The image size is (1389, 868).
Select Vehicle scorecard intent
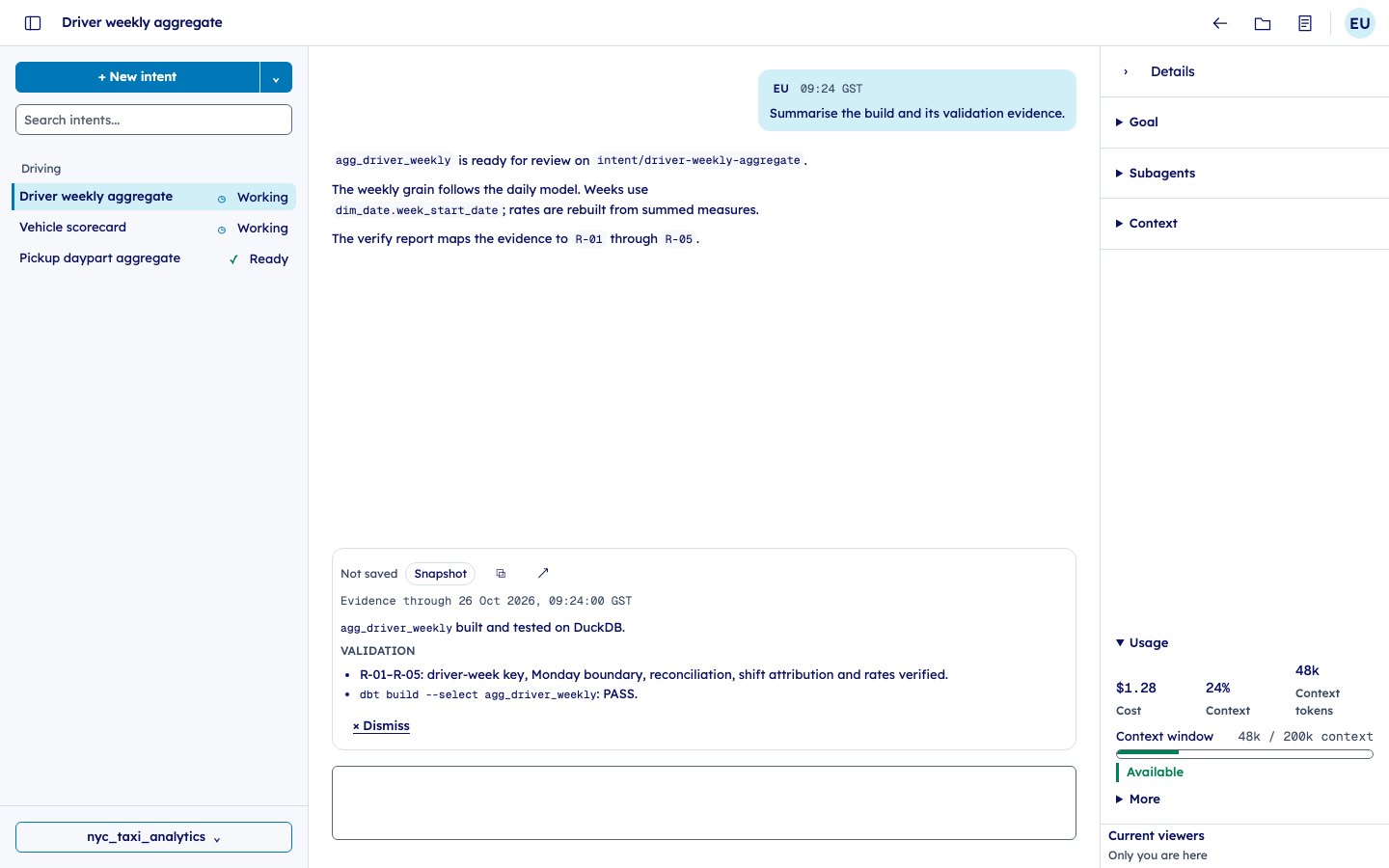tap(154, 228)
